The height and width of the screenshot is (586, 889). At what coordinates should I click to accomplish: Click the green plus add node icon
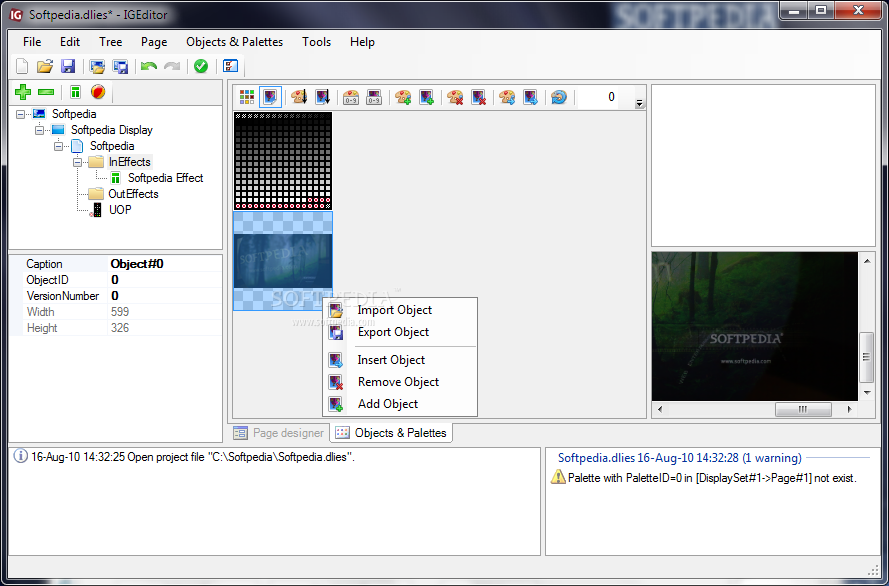pyautogui.click(x=23, y=92)
